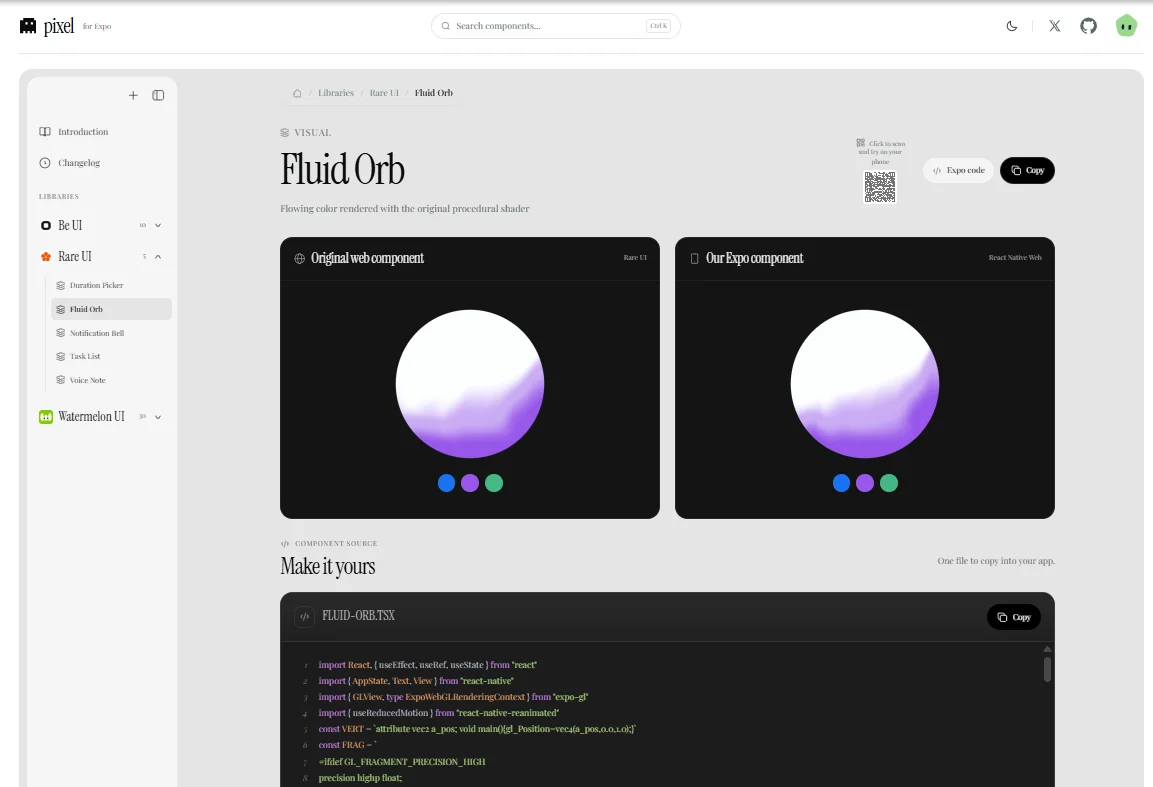Select green color on Original web component
Screen dimensions: 1153x787
click(494, 483)
